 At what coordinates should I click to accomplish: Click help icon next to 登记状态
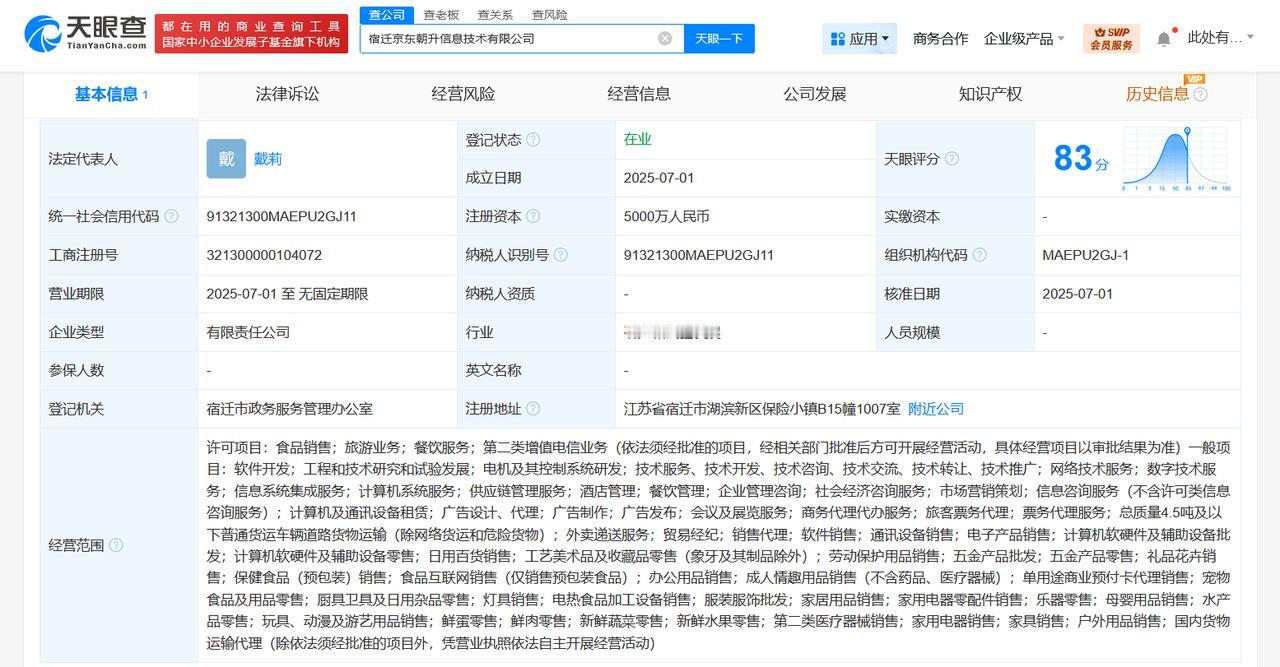tap(533, 140)
